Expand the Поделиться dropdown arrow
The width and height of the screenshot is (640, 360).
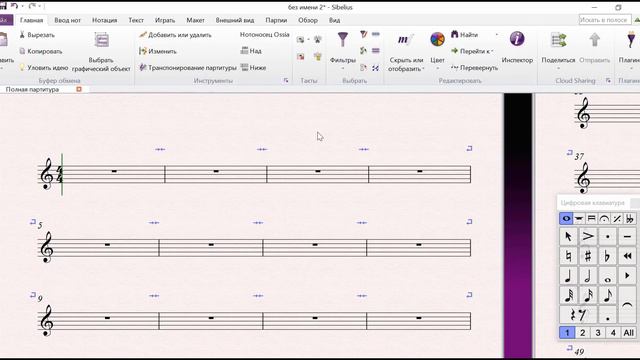[558, 68]
